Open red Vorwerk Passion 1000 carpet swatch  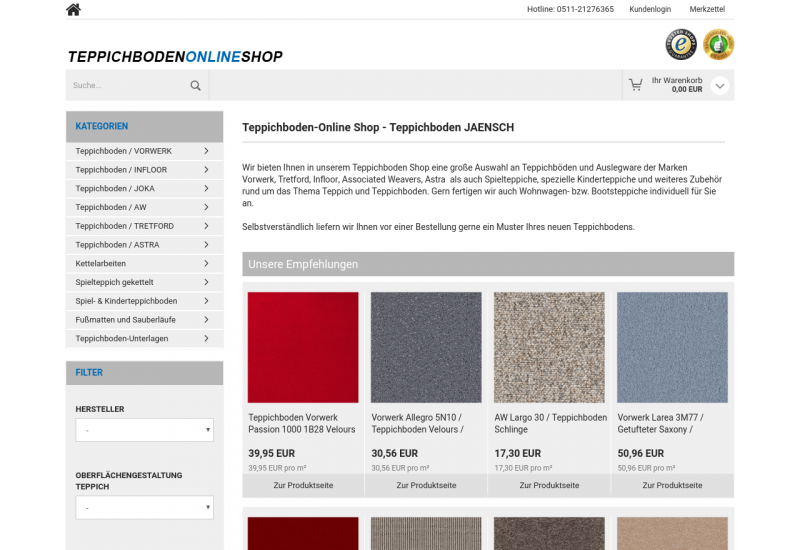pyautogui.click(x=303, y=347)
